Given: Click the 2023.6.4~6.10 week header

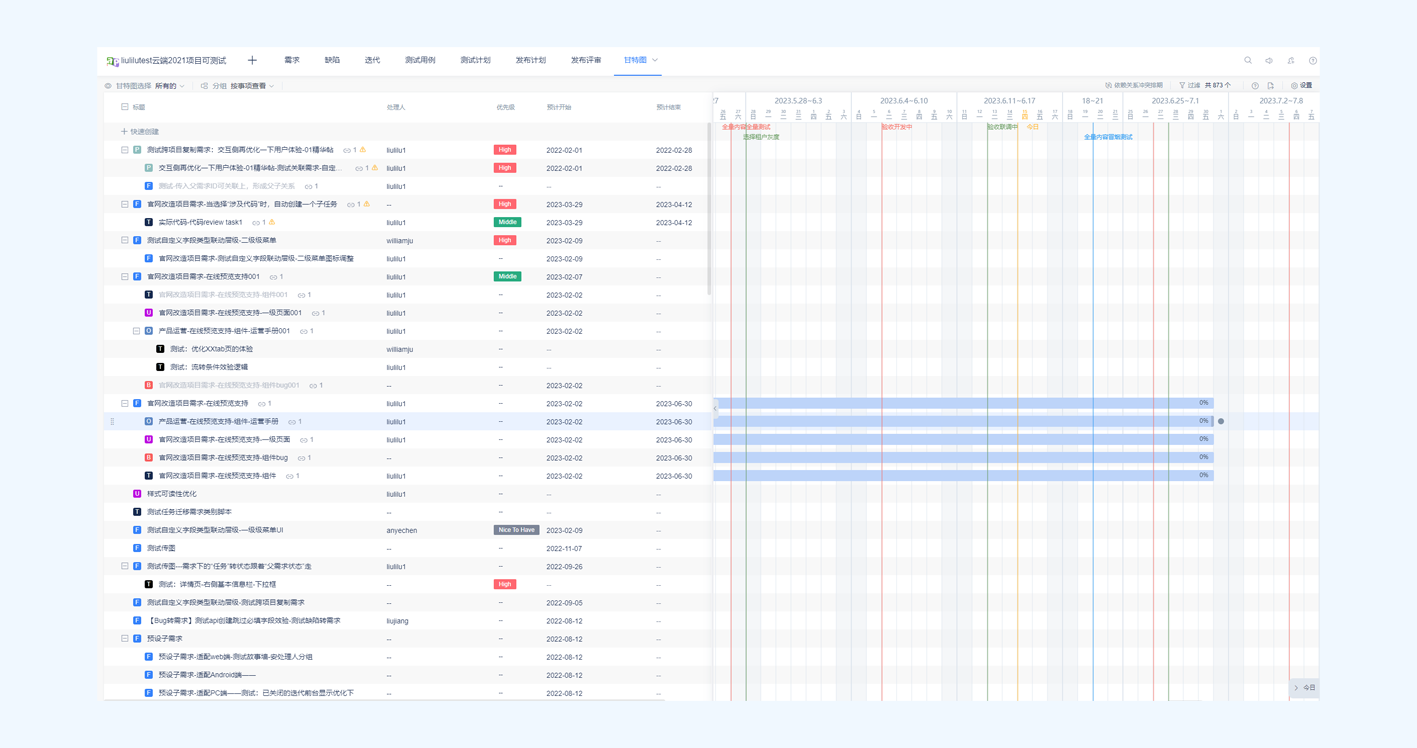Looking at the screenshot, I should [x=904, y=101].
